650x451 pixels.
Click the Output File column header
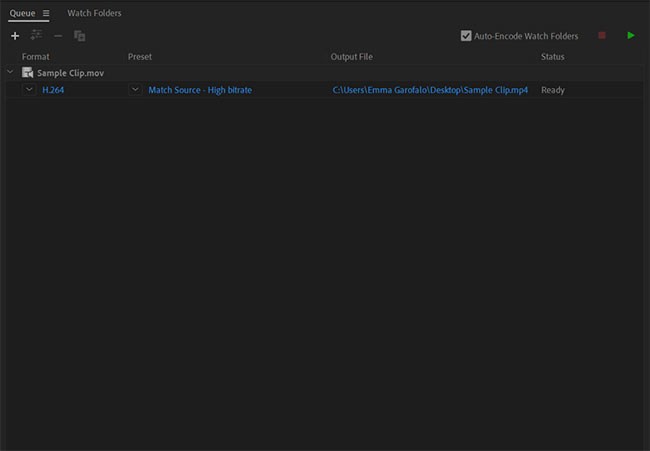tap(352, 57)
